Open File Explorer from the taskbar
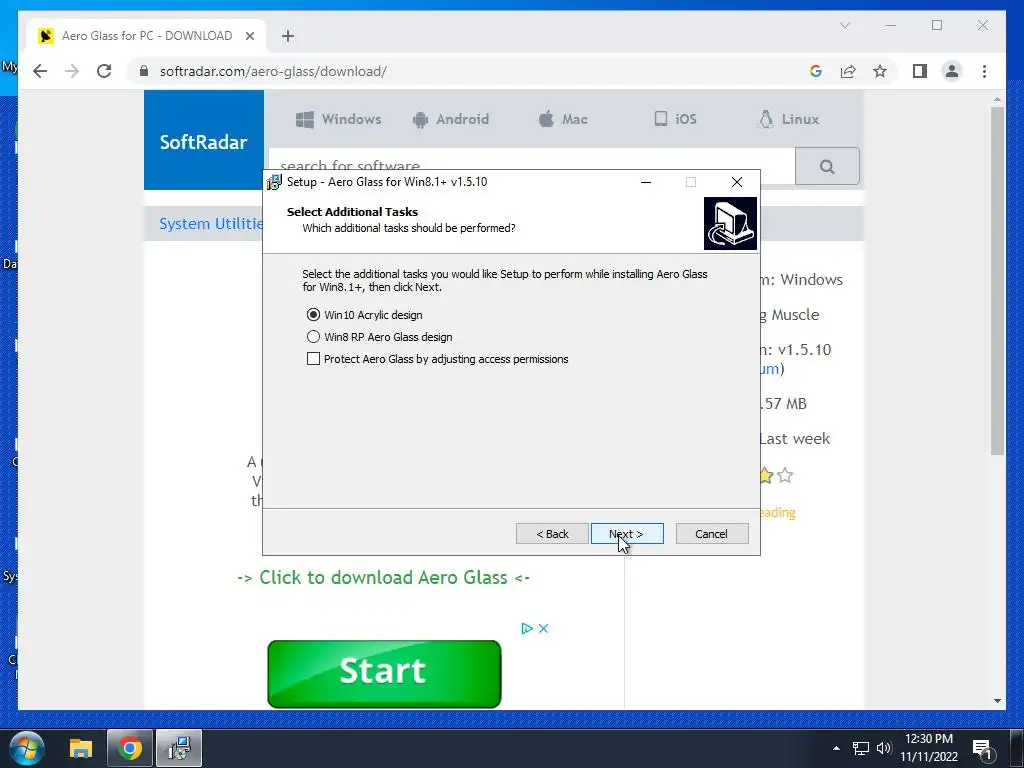Screen dimensions: 1024x768 coord(81,748)
